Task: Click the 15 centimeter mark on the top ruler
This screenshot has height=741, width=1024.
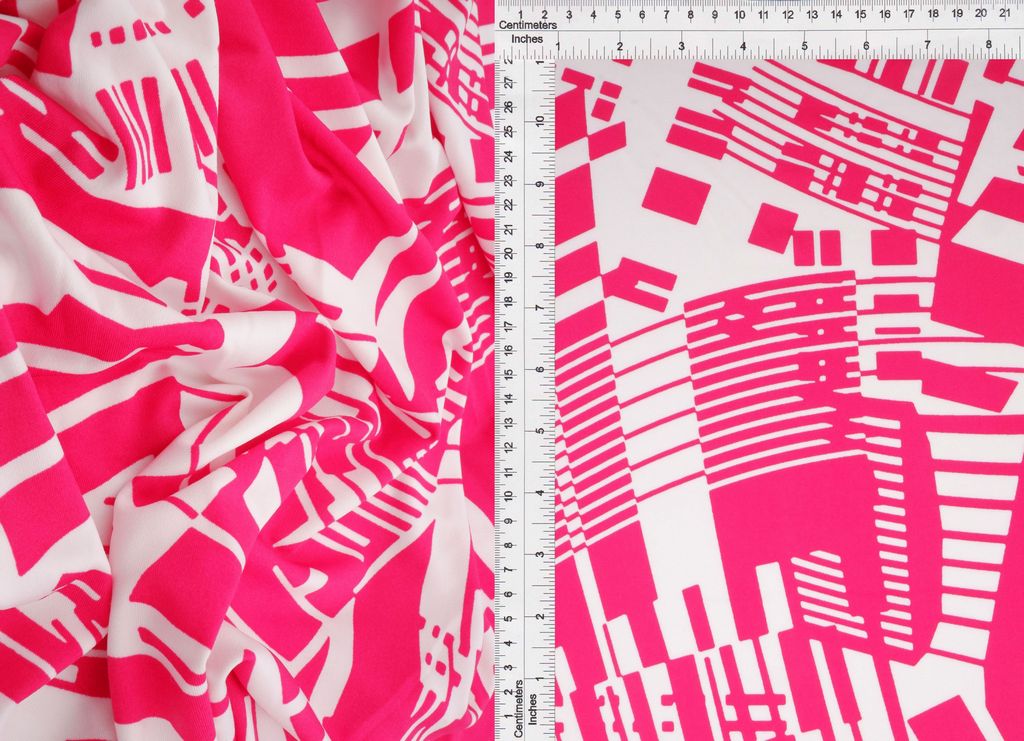Action: click(860, 14)
